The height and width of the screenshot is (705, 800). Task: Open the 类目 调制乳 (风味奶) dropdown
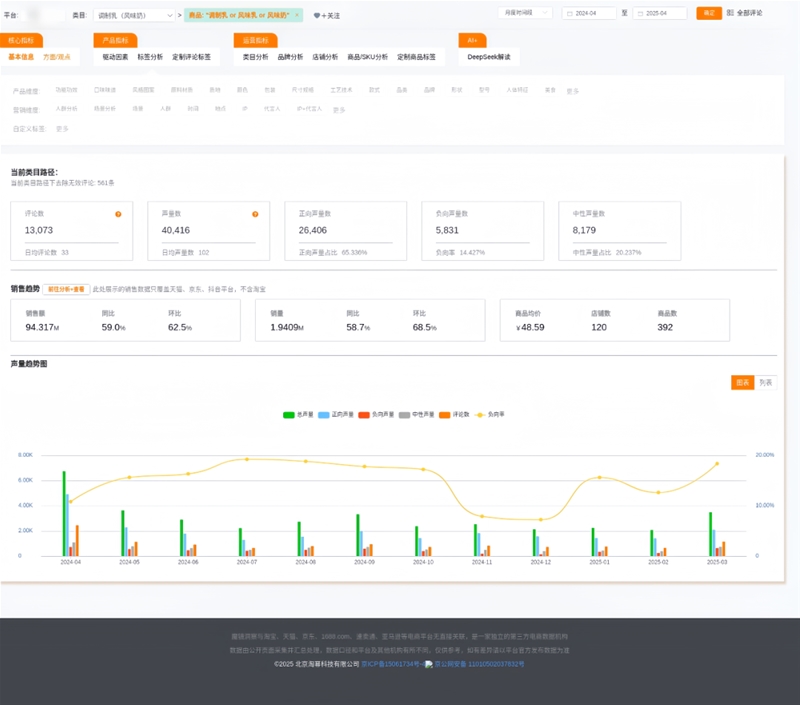pyautogui.click(x=134, y=15)
